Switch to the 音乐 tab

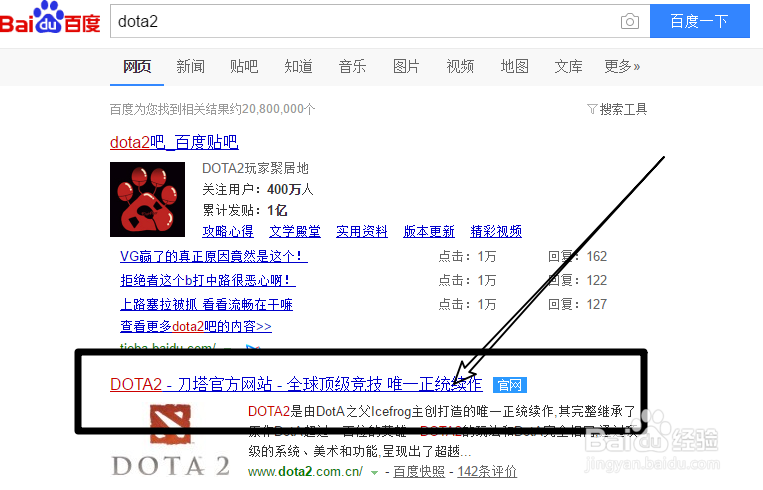click(x=352, y=66)
